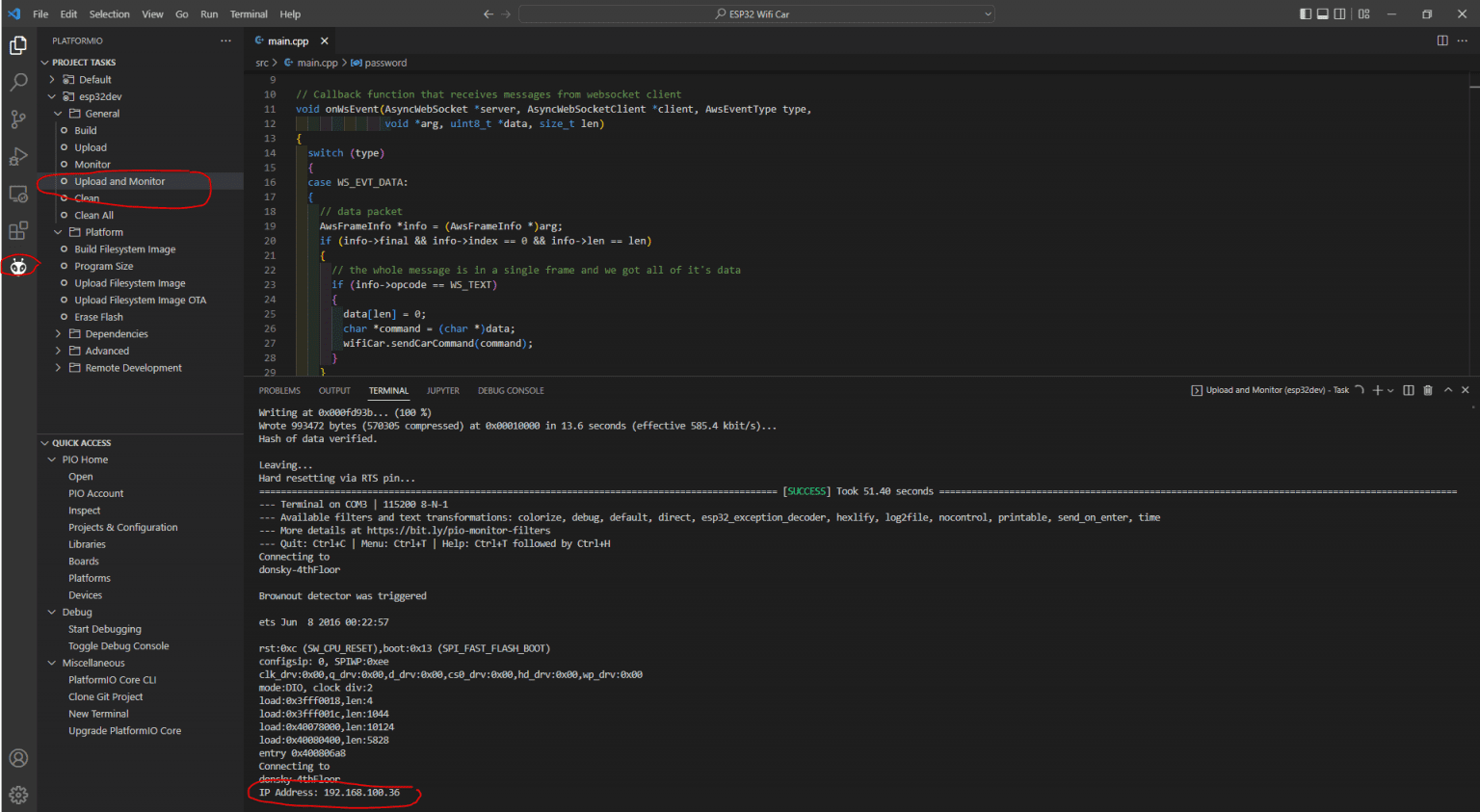Run the Upload and Monitor task
1480x812 pixels.
pos(119,182)
